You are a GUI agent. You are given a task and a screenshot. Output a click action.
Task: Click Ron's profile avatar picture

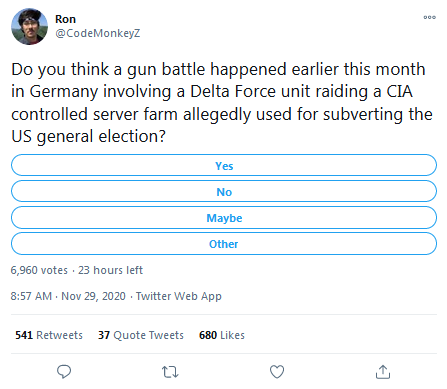(x=29, y=26)
